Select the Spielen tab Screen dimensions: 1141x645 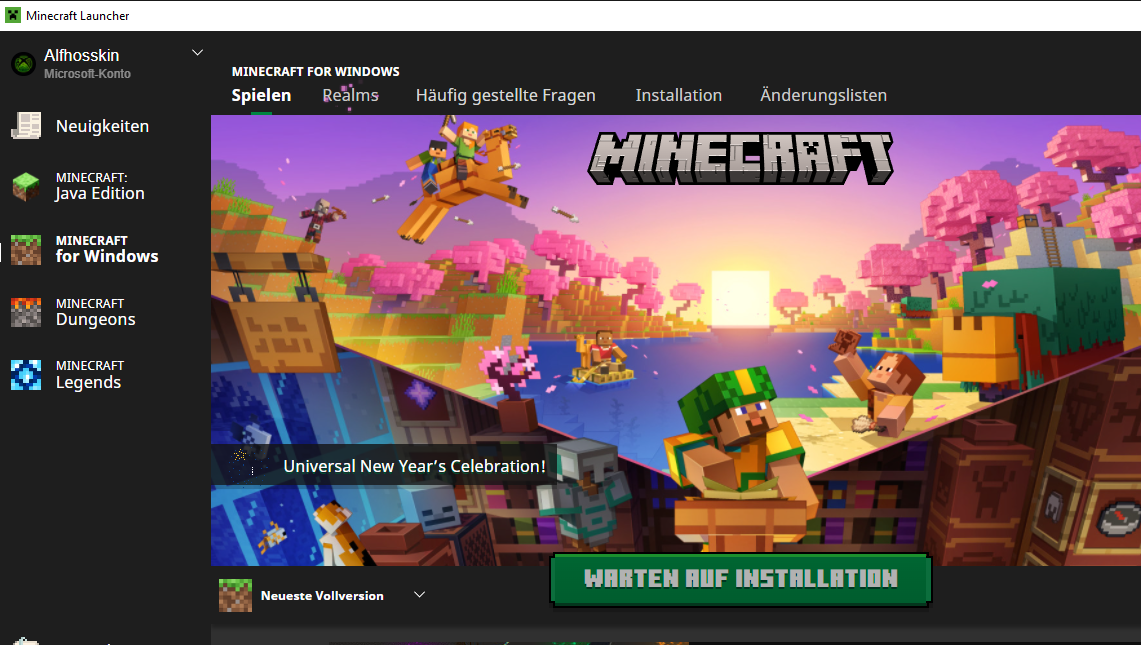pyautogui.click(x=261, y=95)
